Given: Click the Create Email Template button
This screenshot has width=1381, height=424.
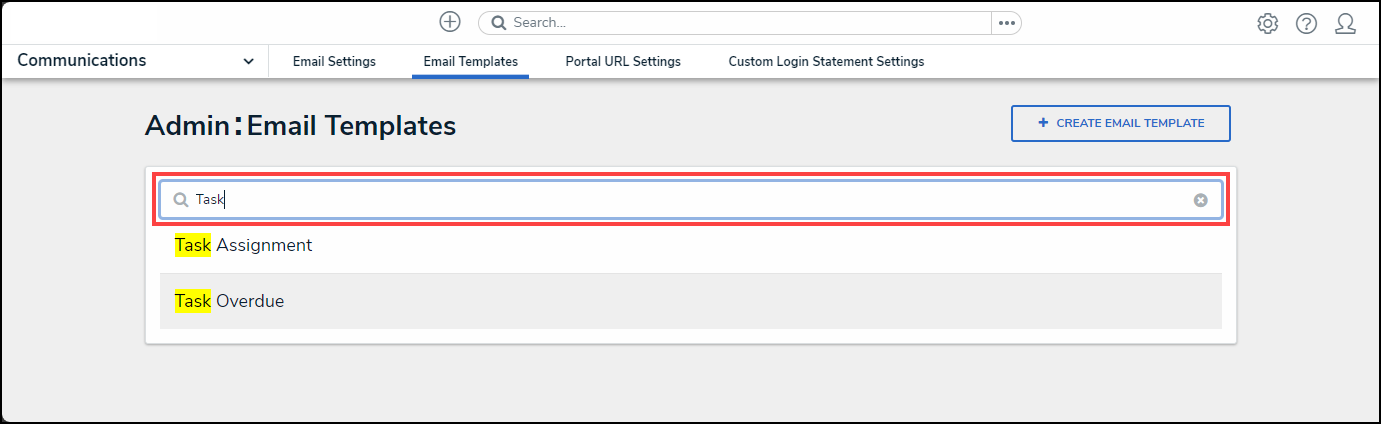Looking at the screenshot, I should click(1120, 123).
